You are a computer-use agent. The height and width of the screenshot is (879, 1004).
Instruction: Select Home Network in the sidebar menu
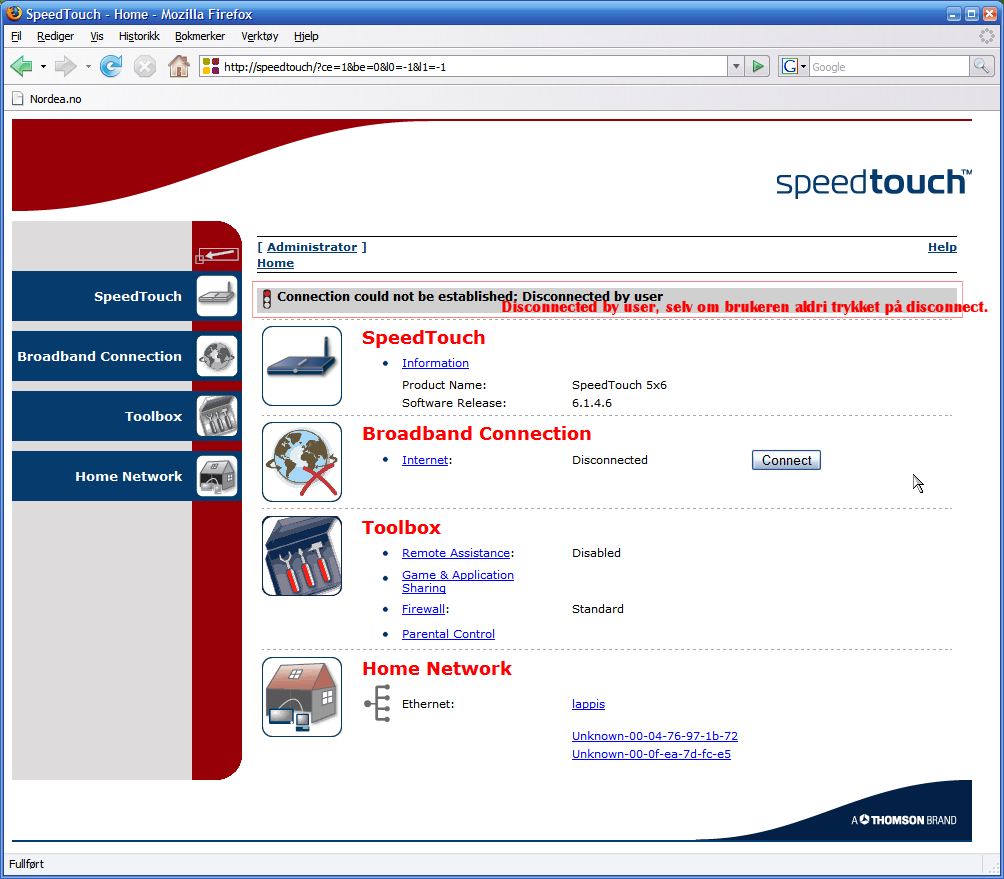click(127, 476)
